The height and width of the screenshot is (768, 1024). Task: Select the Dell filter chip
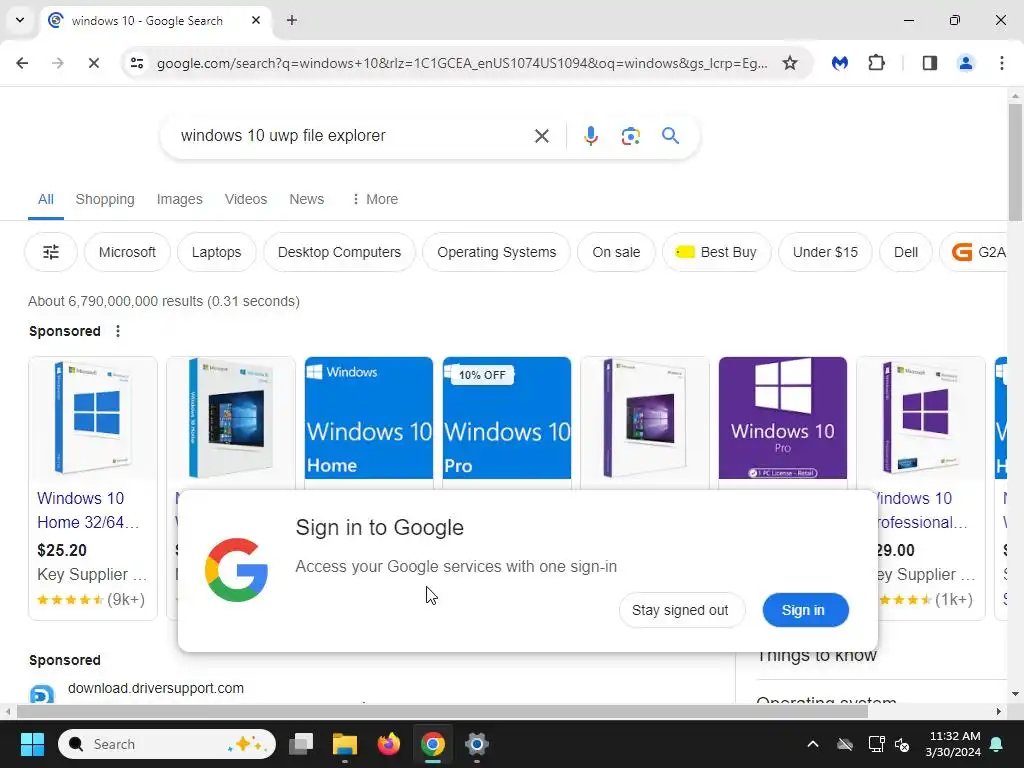tap(905, 252)
